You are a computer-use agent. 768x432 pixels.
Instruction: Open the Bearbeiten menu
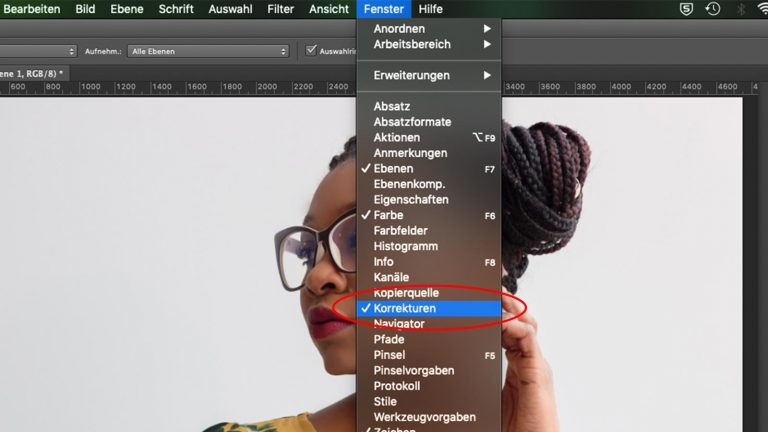pyautogui.click(x=31, y=9)
